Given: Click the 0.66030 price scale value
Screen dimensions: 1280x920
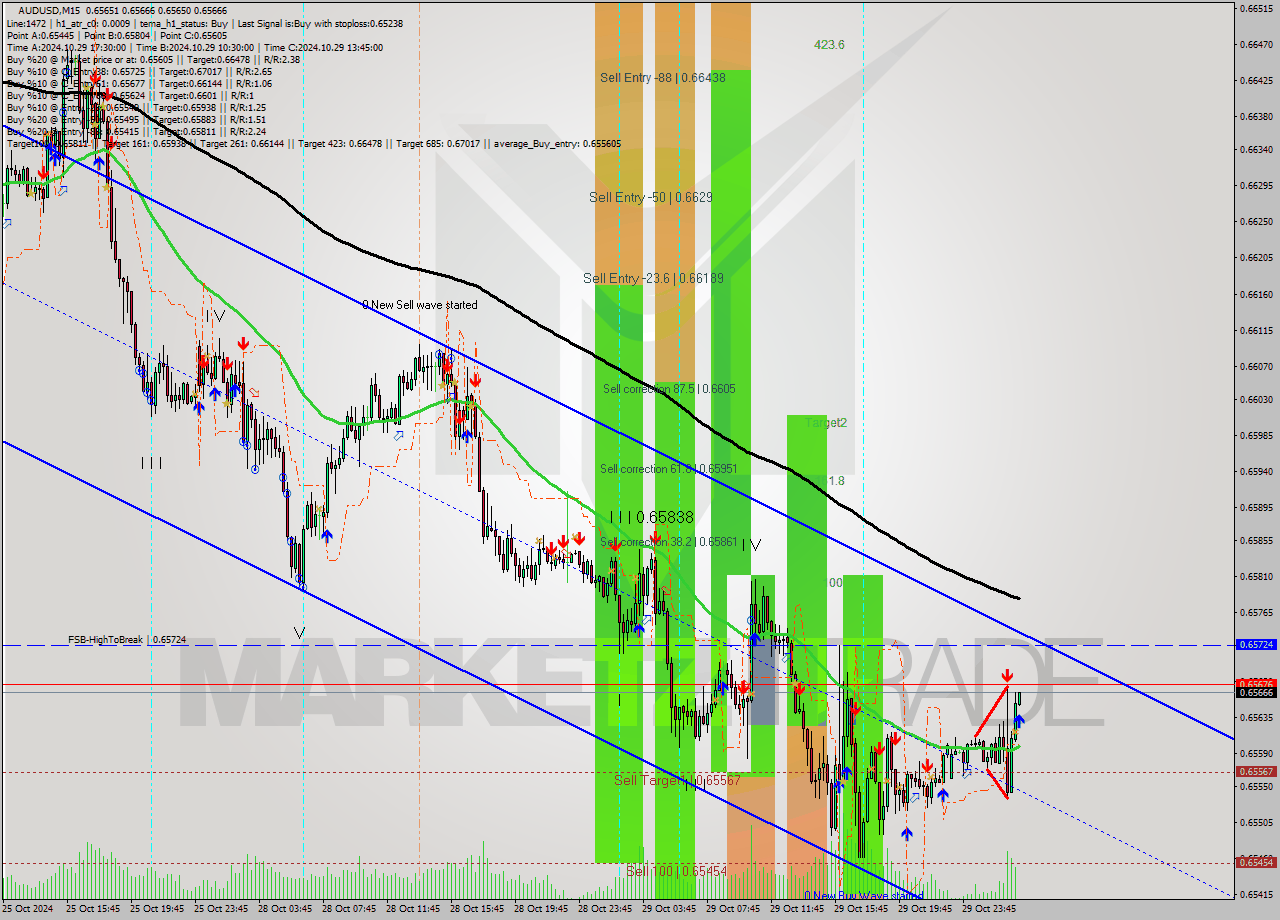Looking at the screenshot, I should (x=1256, y=399).
